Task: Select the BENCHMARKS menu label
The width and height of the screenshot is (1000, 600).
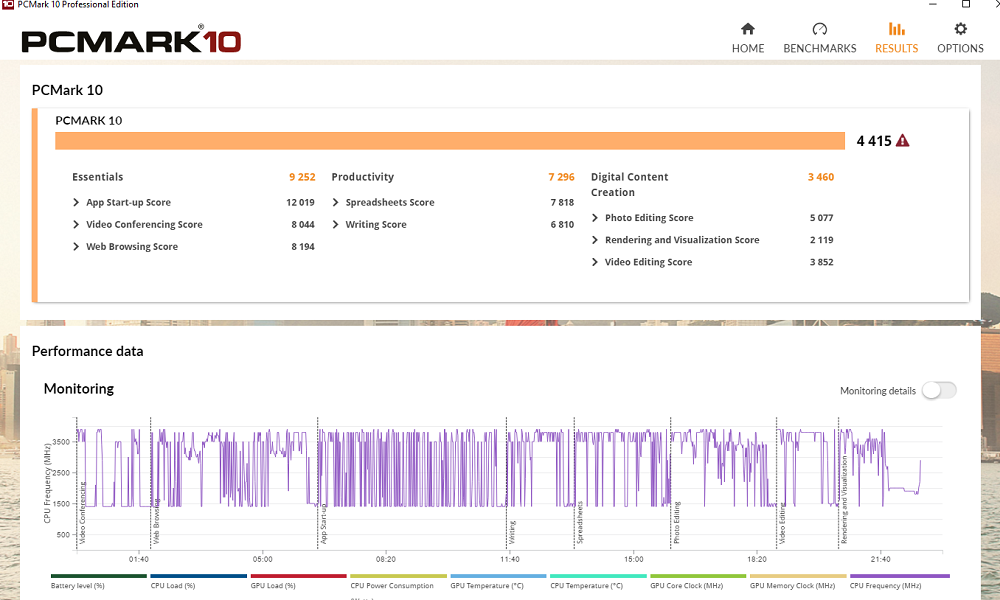Action: coord(820,48)
